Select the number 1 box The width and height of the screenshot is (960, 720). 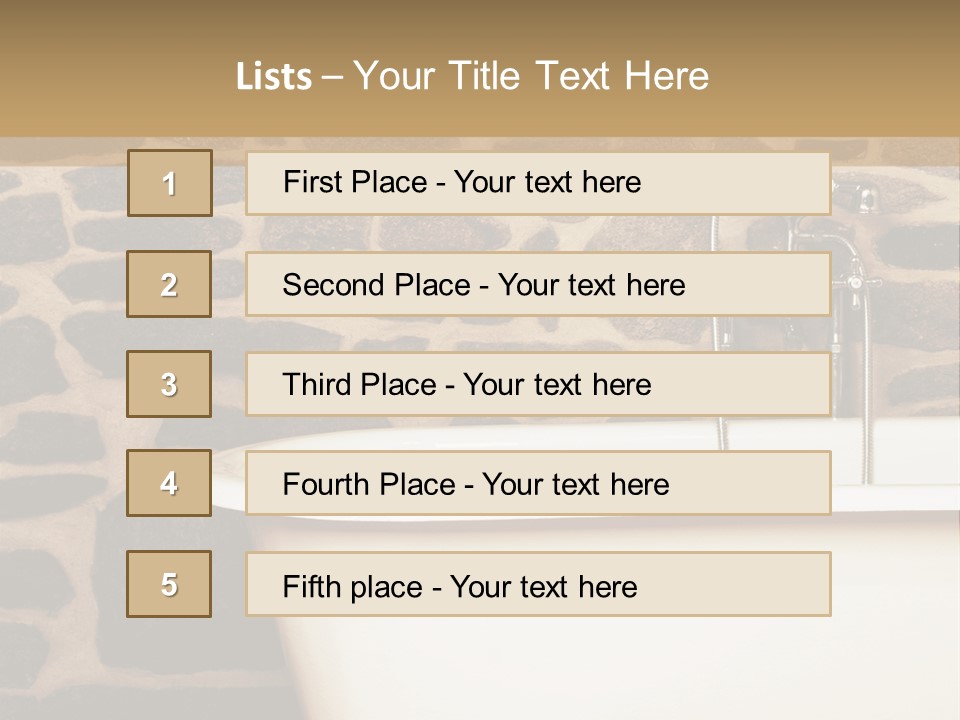coord(170,183)
